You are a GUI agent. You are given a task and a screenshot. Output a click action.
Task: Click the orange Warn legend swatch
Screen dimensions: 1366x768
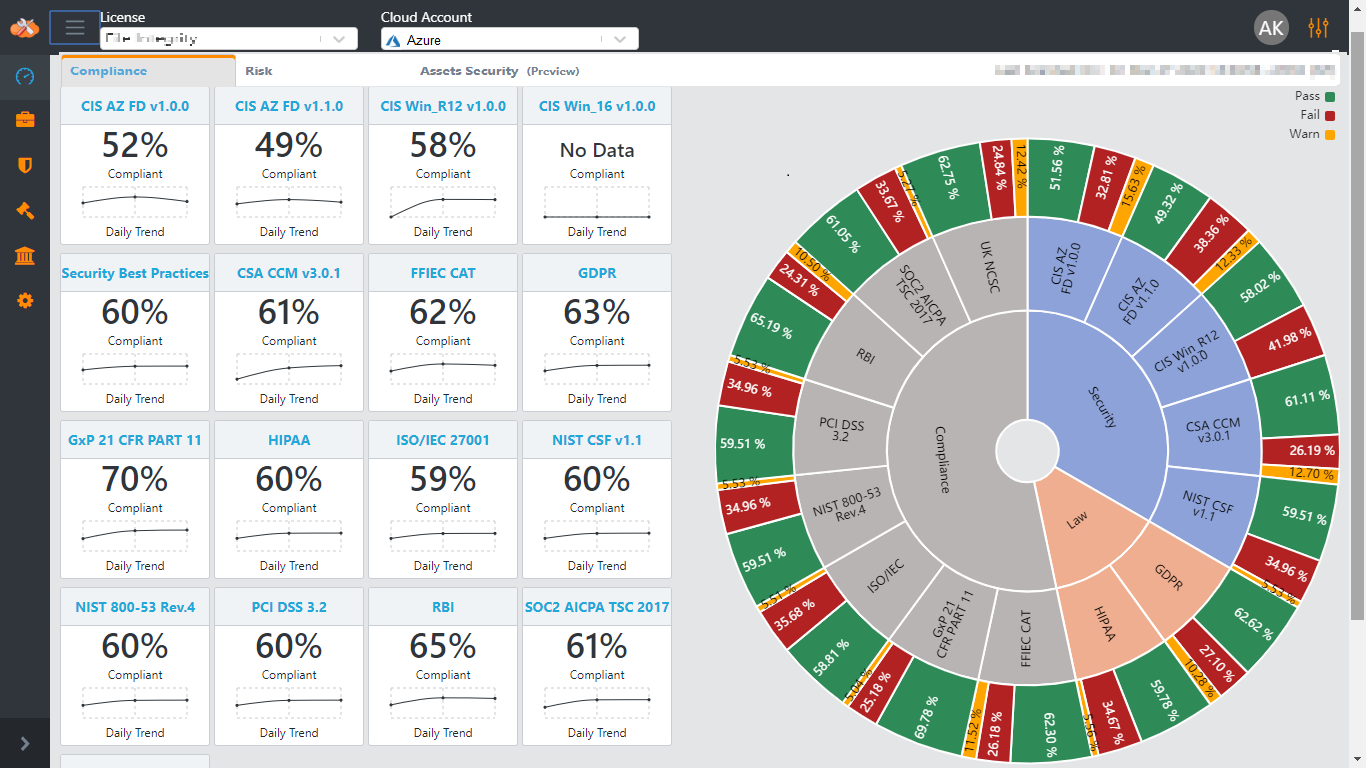(x=1330, y=135)
